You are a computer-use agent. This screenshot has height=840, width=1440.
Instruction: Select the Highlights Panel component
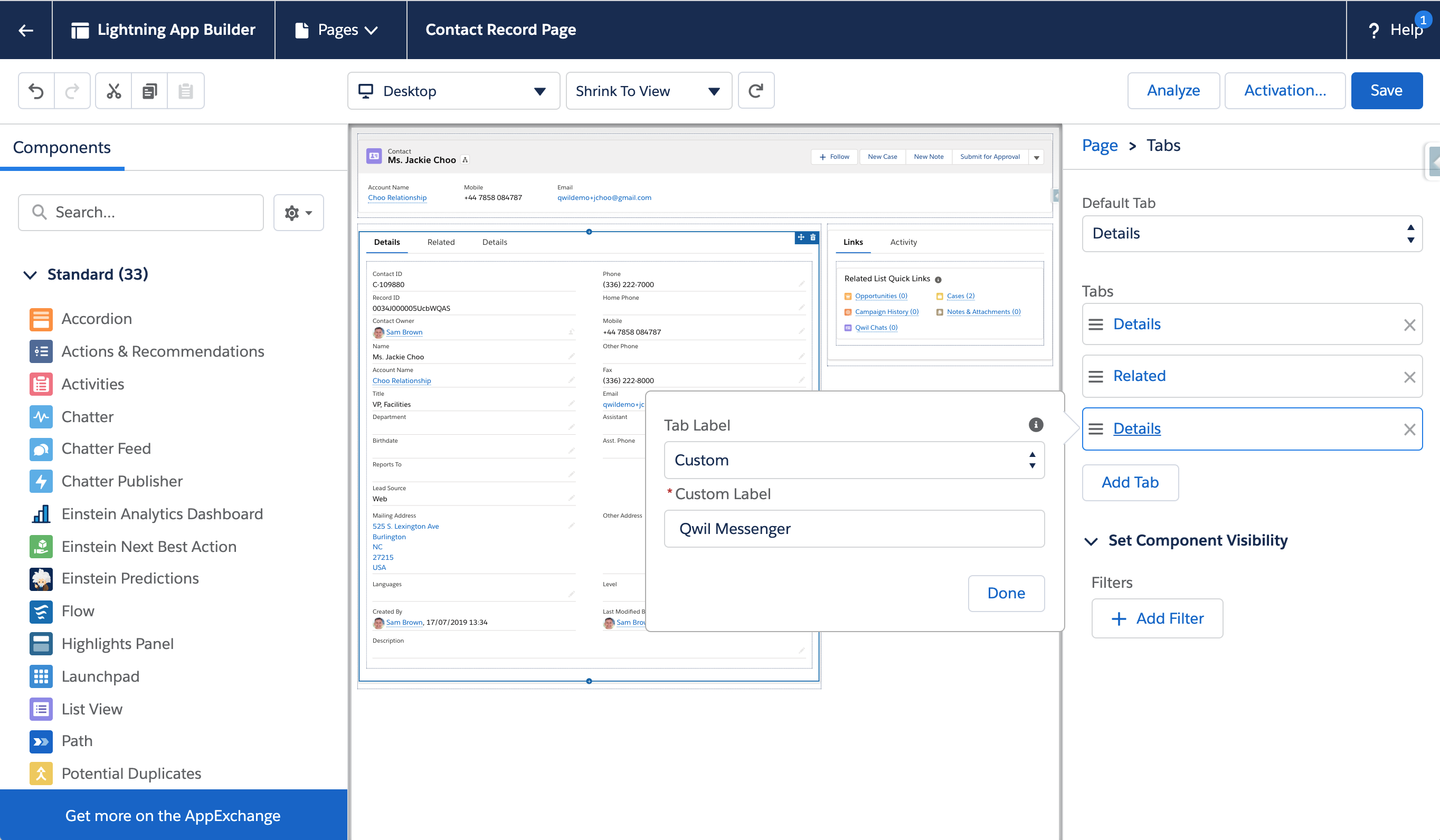tap(101, 644)
